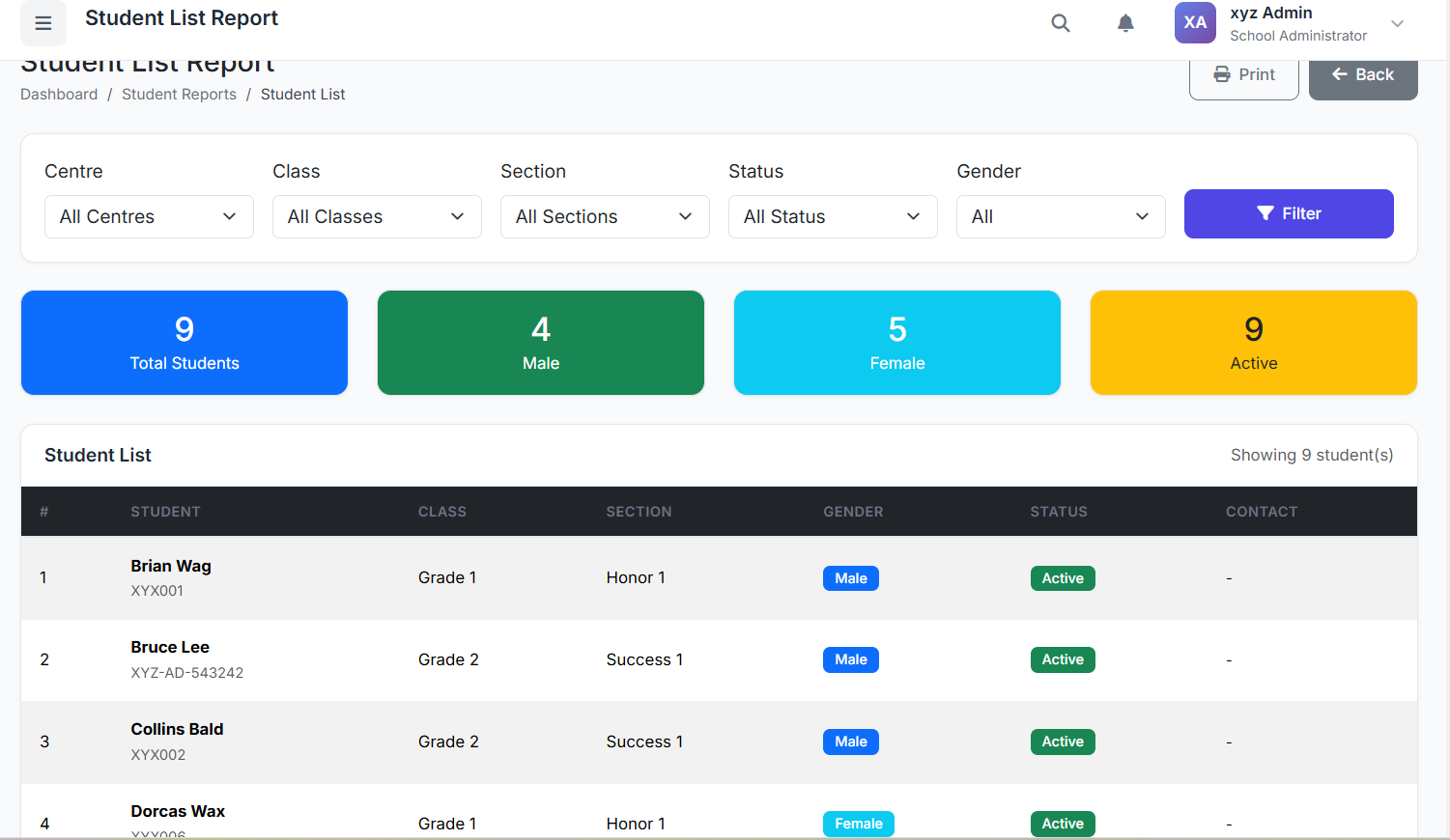Open notifications bell icon
The width and height of the screenshot is (1450, 840).
[1125, 23]
